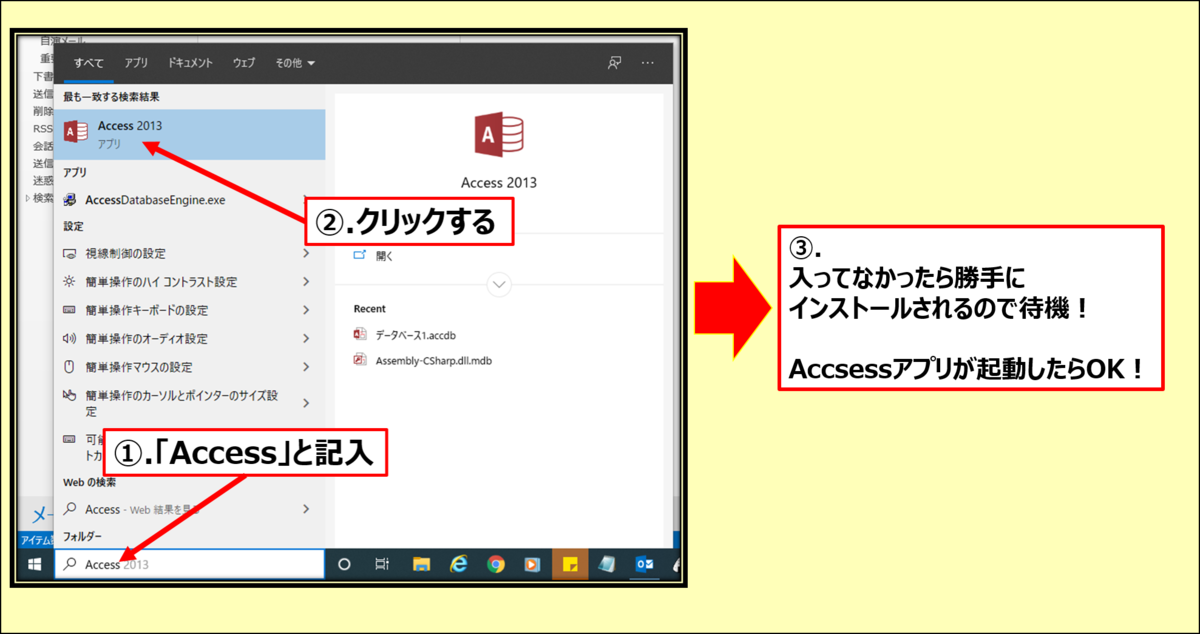Expand the 簡単操作のハイ コントラスト設定 chevron

pos(306,282)
